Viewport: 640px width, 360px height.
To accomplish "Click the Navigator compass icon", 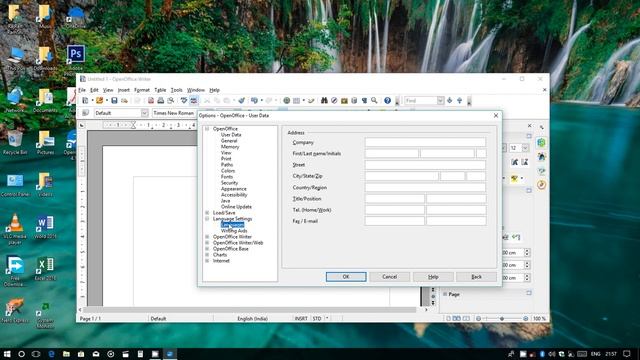I will click(334, 100).
